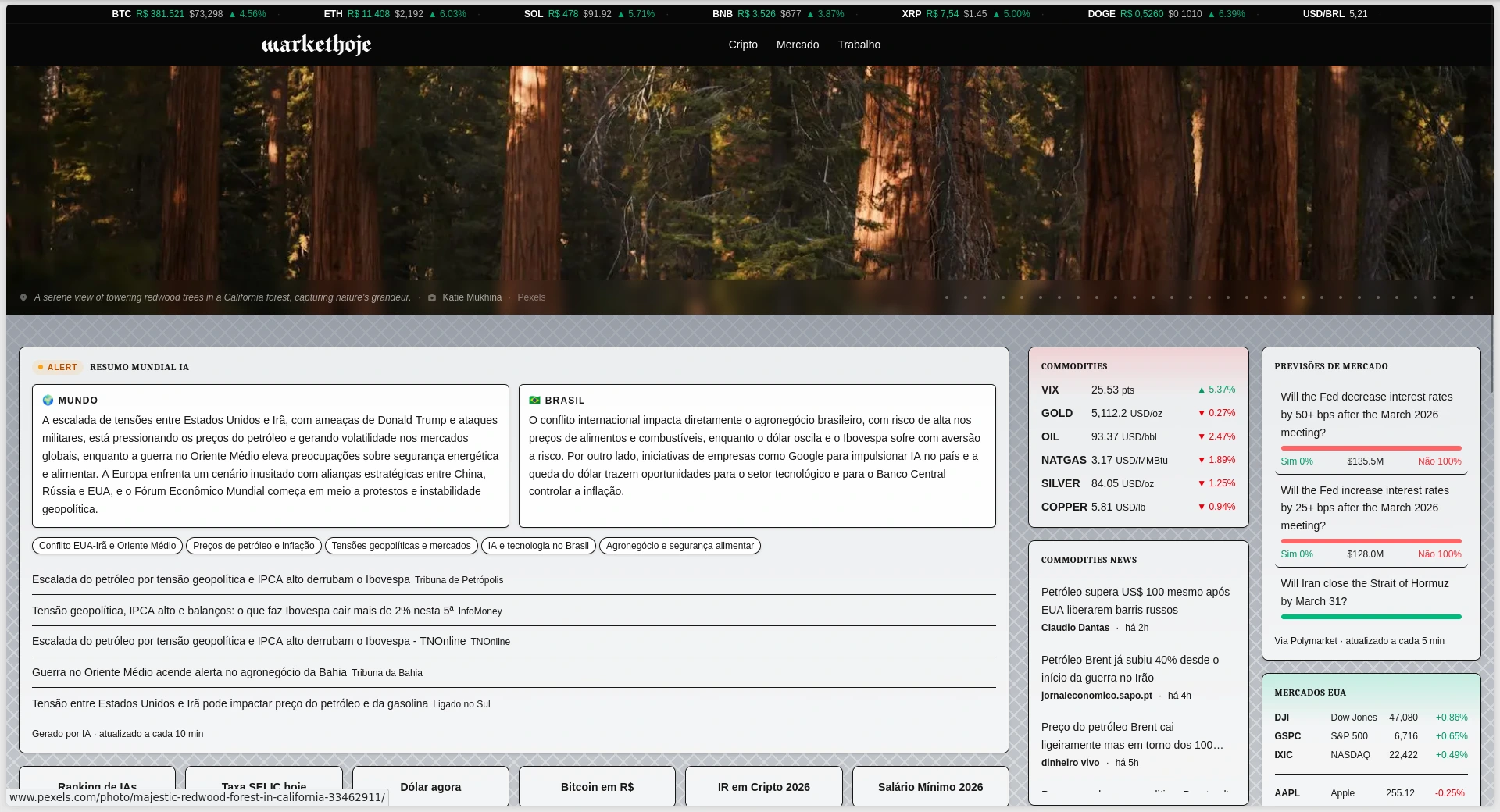The width and height of the screenshot is (1500, 812).
Task: Open the Pexels credit link
Action: [531, 297]
